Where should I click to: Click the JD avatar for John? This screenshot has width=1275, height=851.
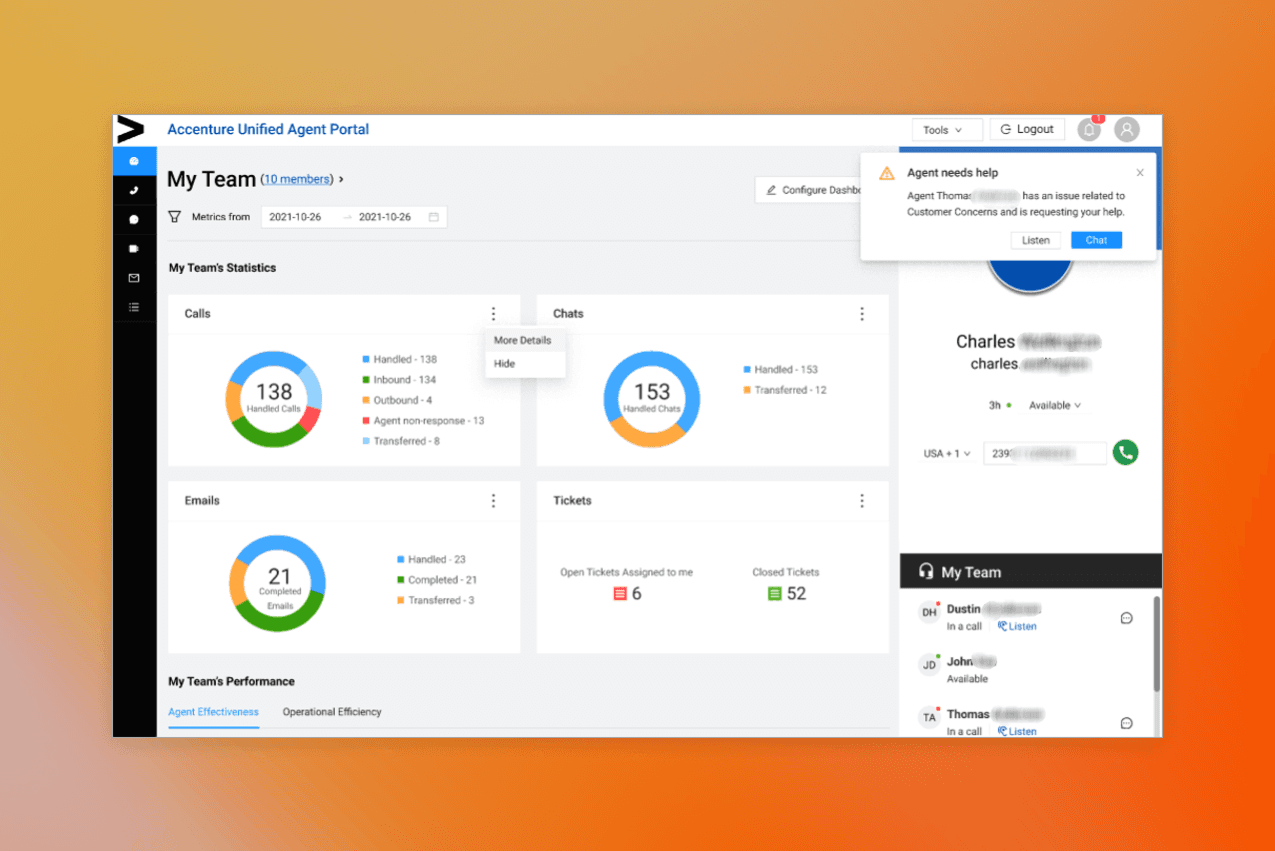click(x=929, y=665)
